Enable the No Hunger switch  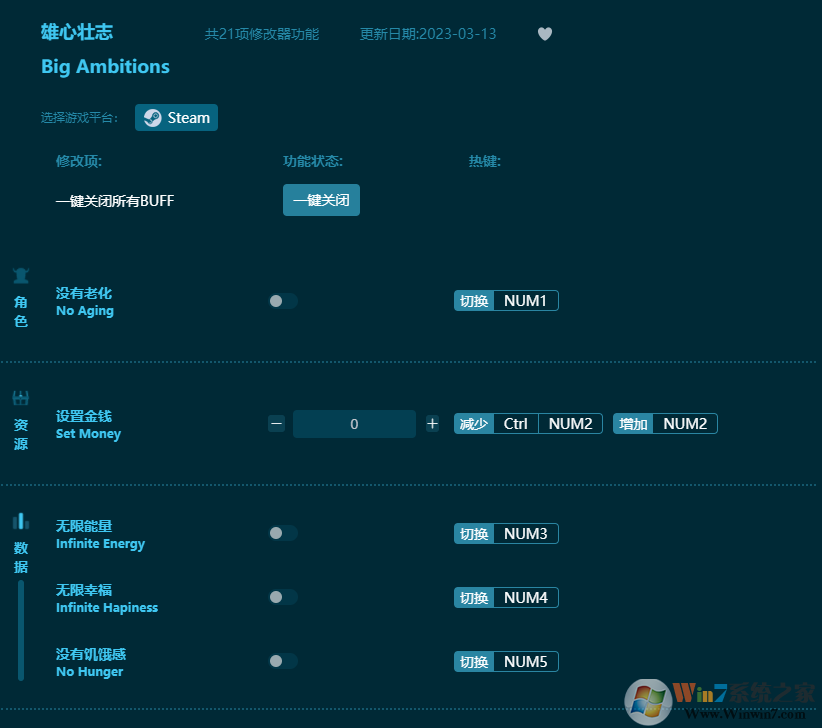tap(283, 661)
